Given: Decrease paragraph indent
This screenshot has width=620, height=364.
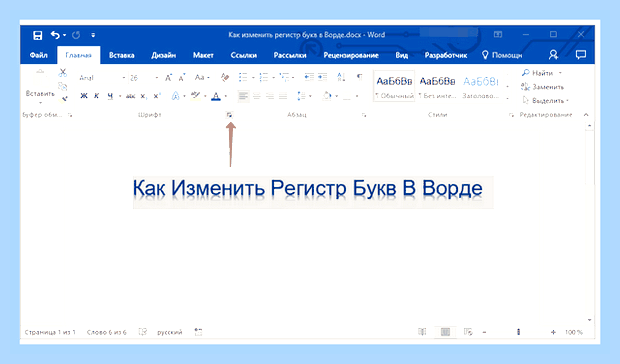Looking at the screenshot, I should tap(309, 77).
